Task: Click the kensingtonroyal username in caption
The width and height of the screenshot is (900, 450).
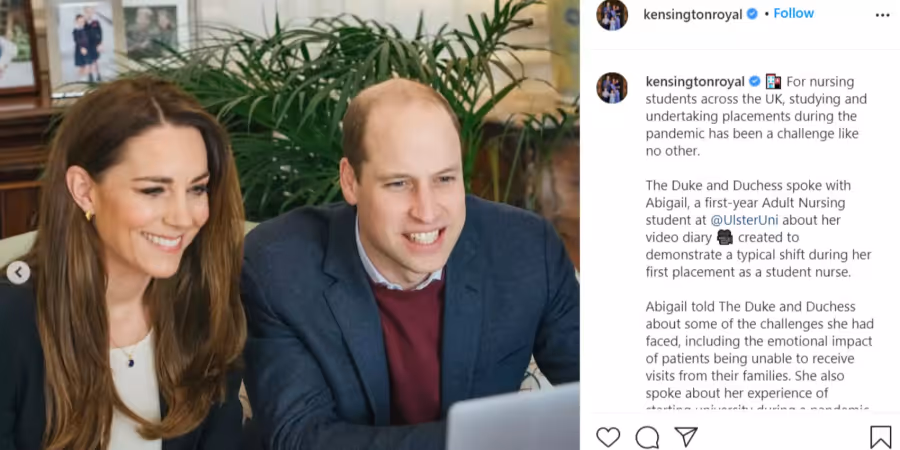Action: (695, 82)
